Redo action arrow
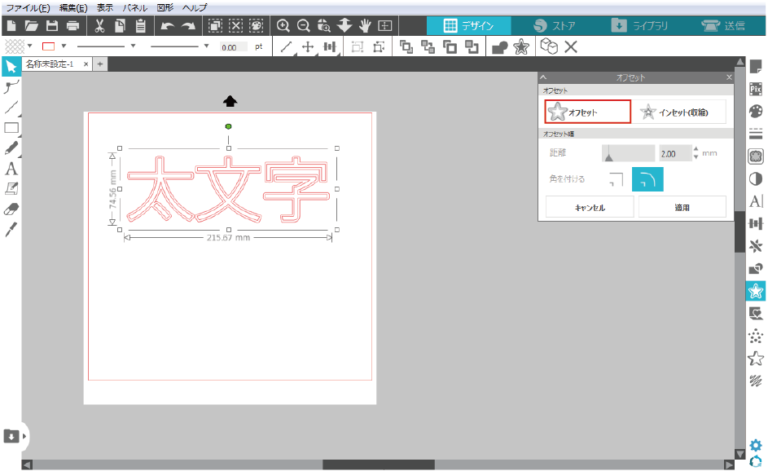 coord(188,26)
